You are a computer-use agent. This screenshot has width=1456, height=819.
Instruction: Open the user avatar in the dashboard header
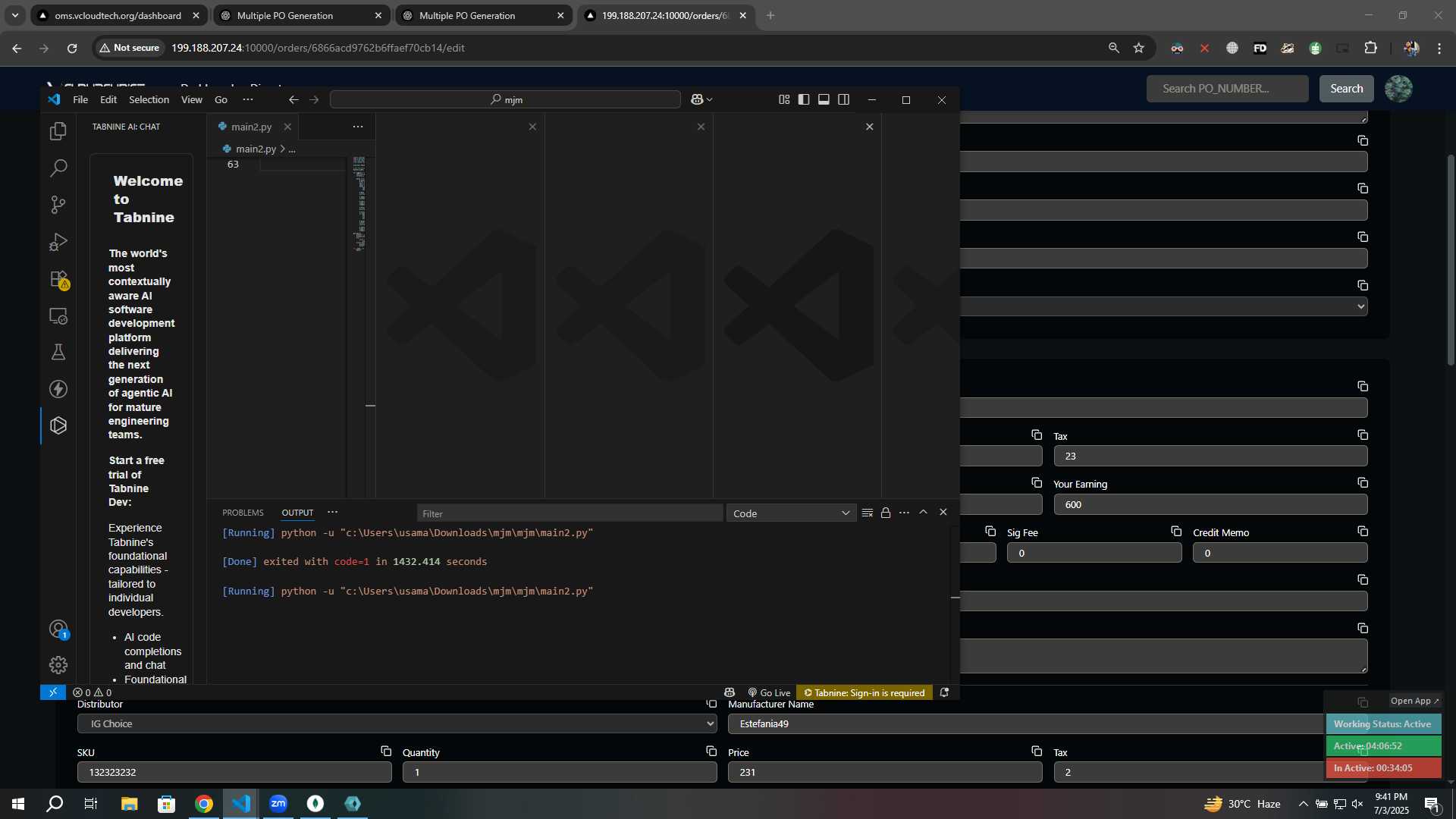(x=1398, y=89)
